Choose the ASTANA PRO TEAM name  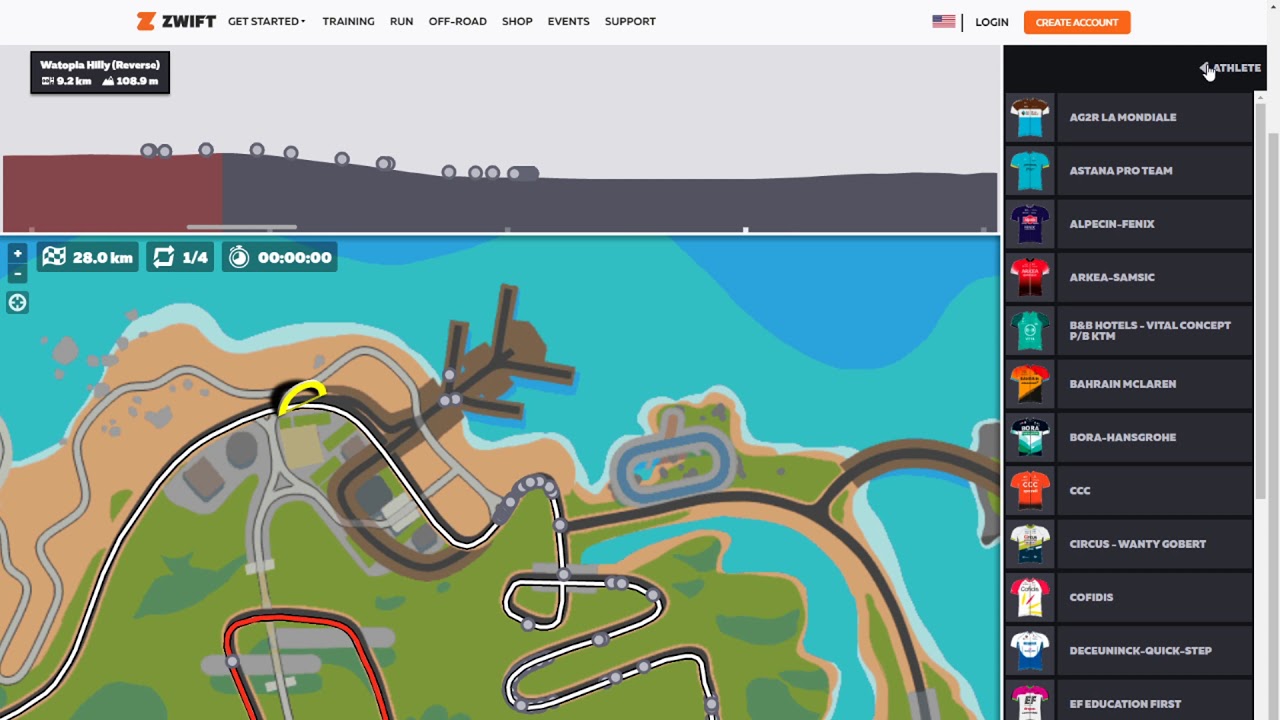coord(1120,171)
